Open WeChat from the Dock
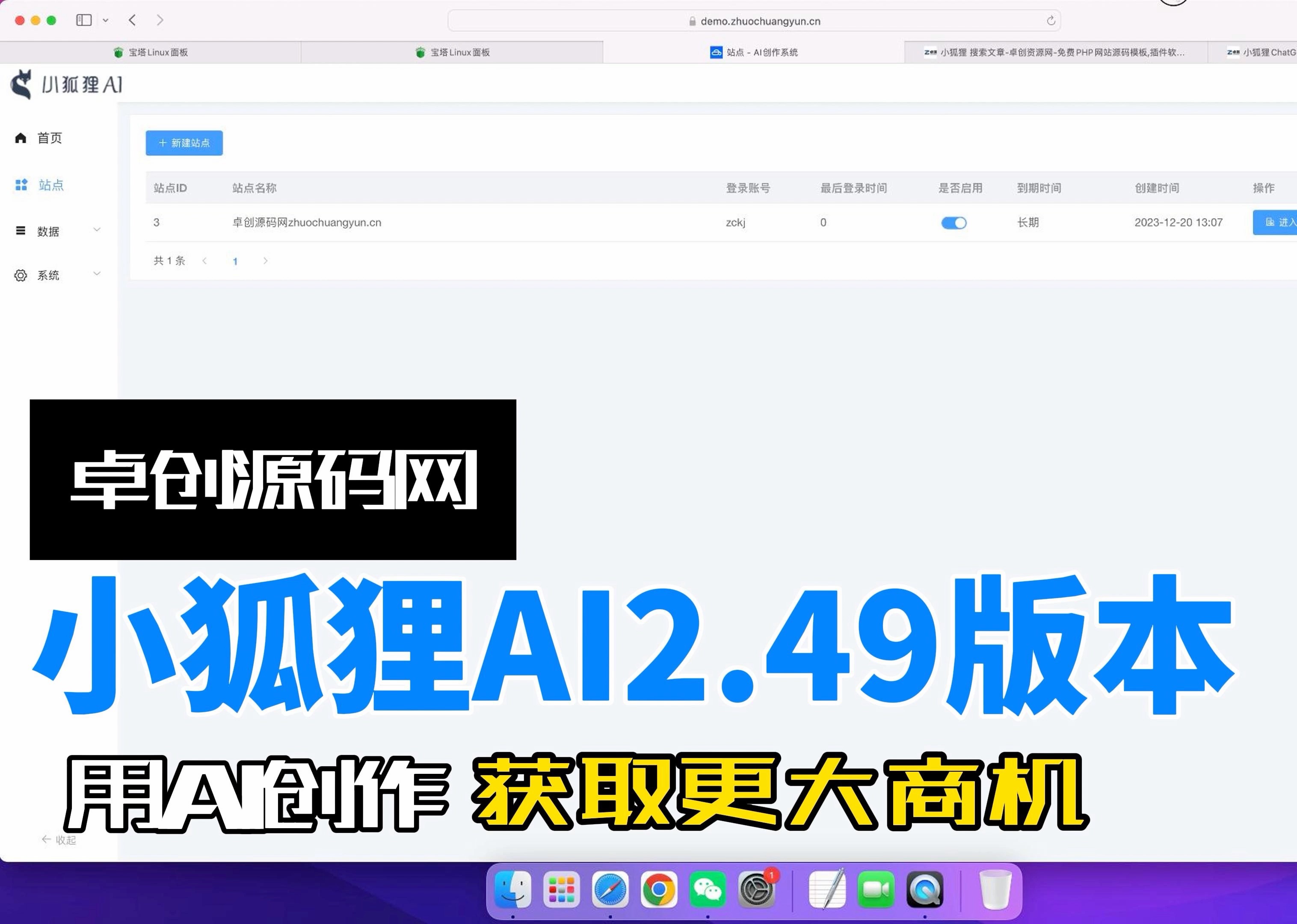Image resolution: width=1297 pixels, height=924 pixels. tap(708, 889)
